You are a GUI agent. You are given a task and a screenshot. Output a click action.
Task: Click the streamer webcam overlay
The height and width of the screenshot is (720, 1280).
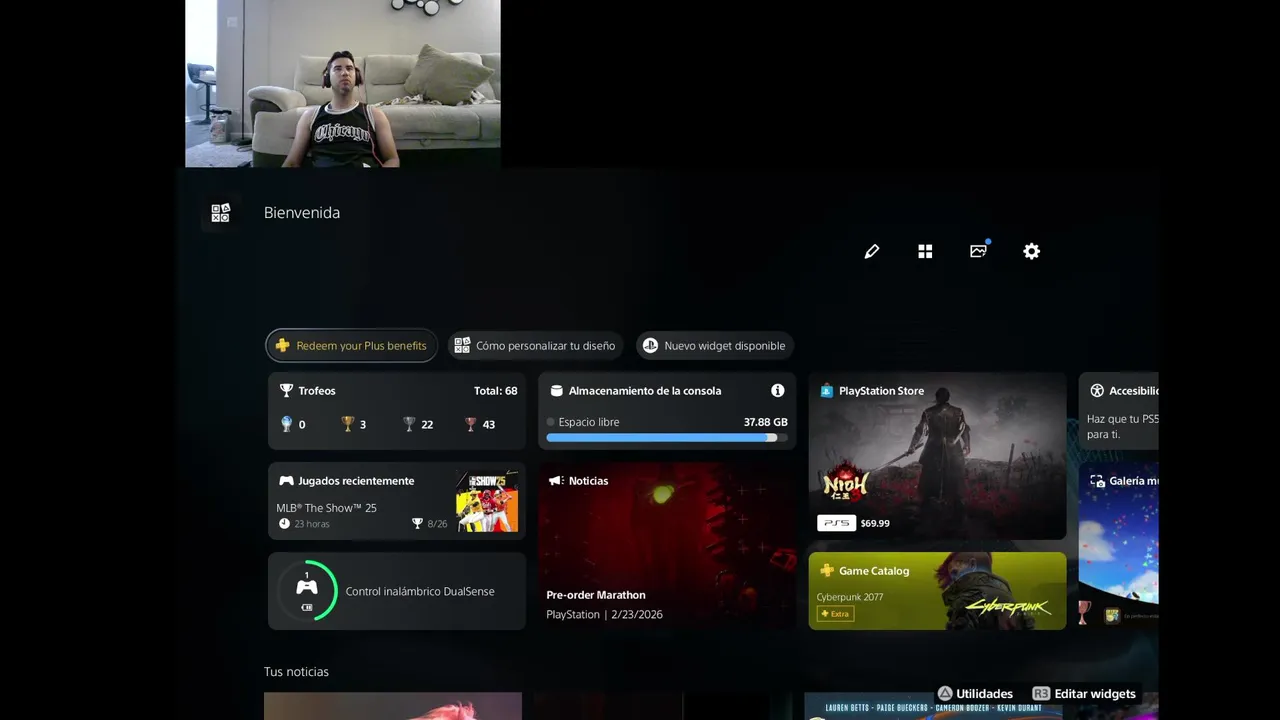pyautogui.click(x=343, y=83)
